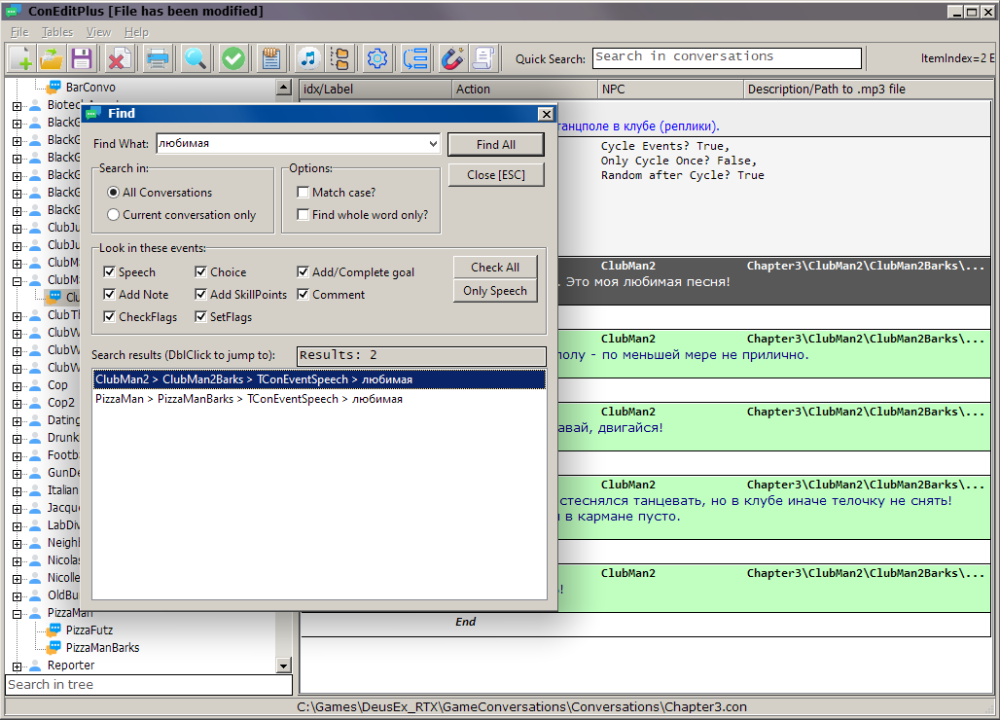The height and width of the screenshot is (720, 1000).
Task: Click the magnet toolbar icon
Action: (x=452, y=59)
